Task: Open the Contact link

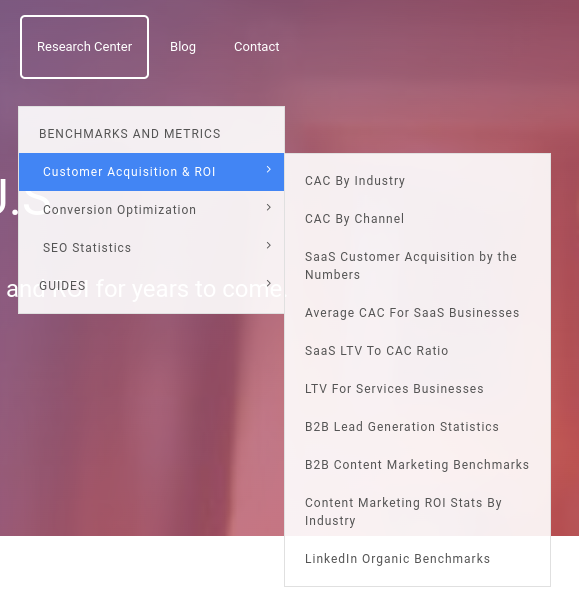Action: coord(257,47)
